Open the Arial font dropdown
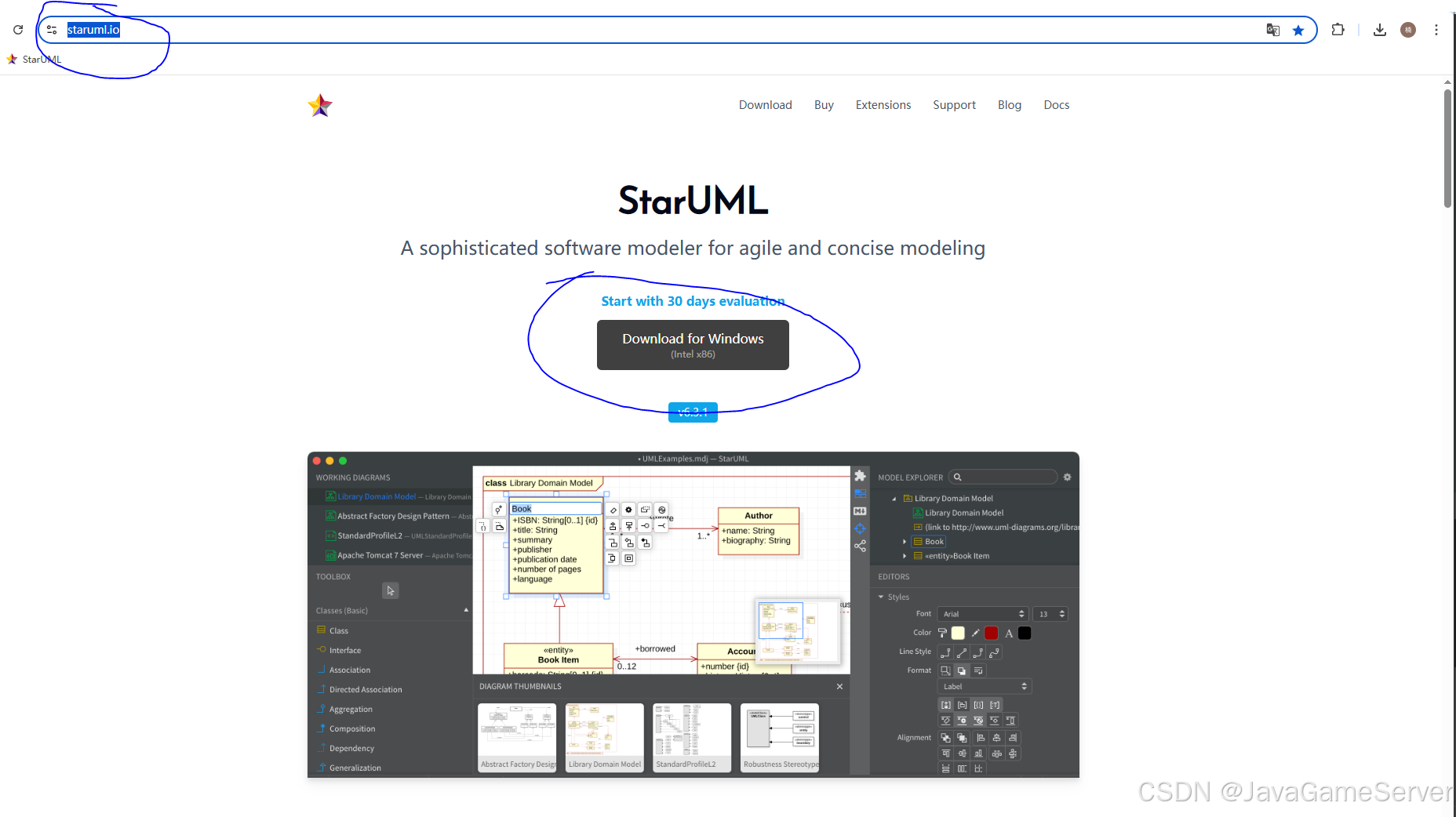This screenshot has height=817, width=1456. (983, 614)
